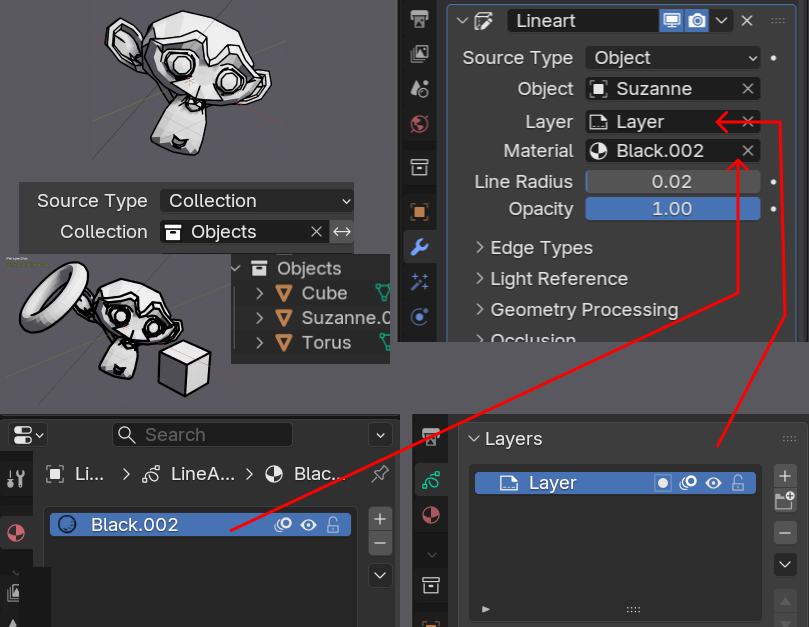Screen dimensions: 809x627
Task: Toggle Lineart modifier viewport display
Action: (671, 21)
